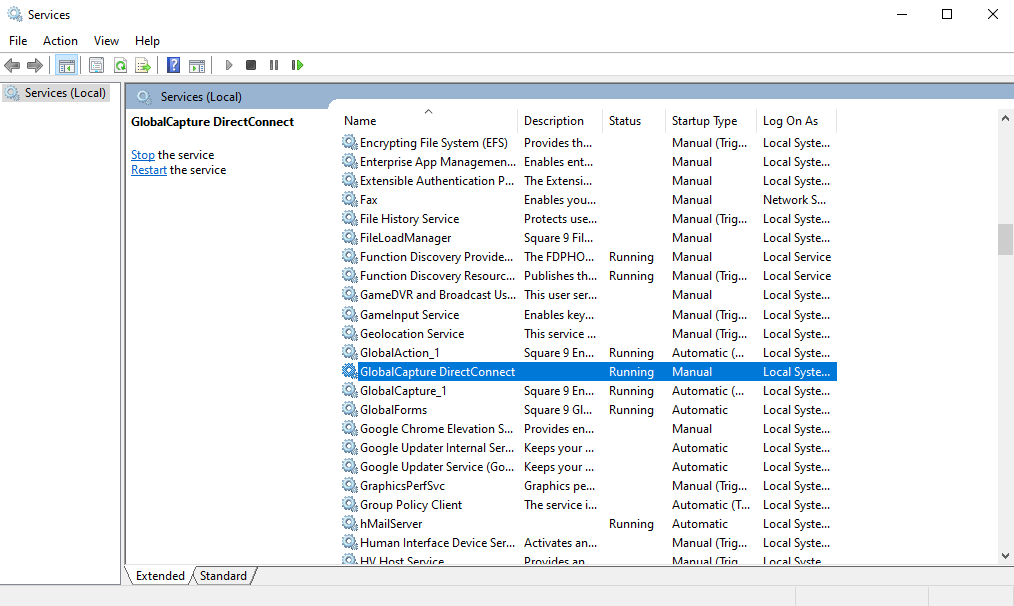Toggle the Show/Hide Action Pane icon
Image resolution: width=1014 pixels, height=606 pixels.
pos(197,65)
